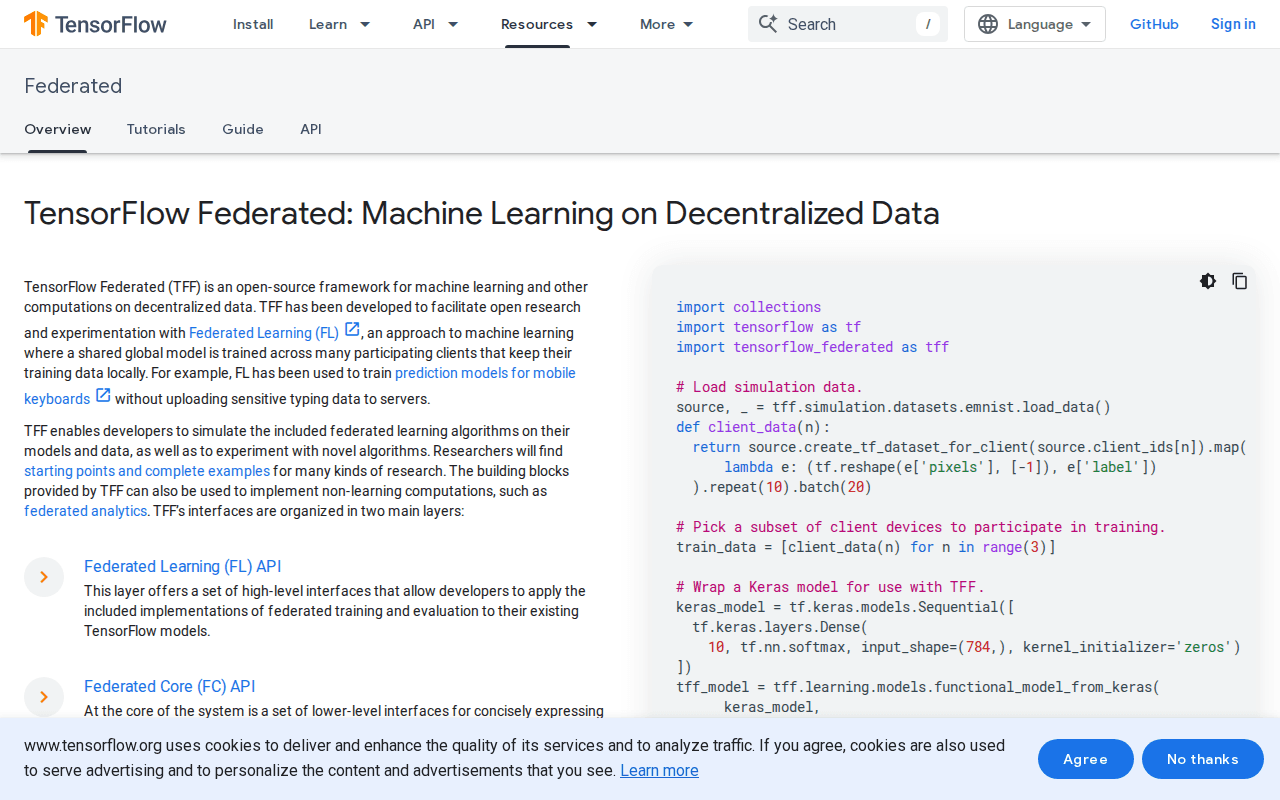Screen dimensions: 1280x800
Task: Open Federated Learning (FL) API heading
Action: tap(183, 566)
